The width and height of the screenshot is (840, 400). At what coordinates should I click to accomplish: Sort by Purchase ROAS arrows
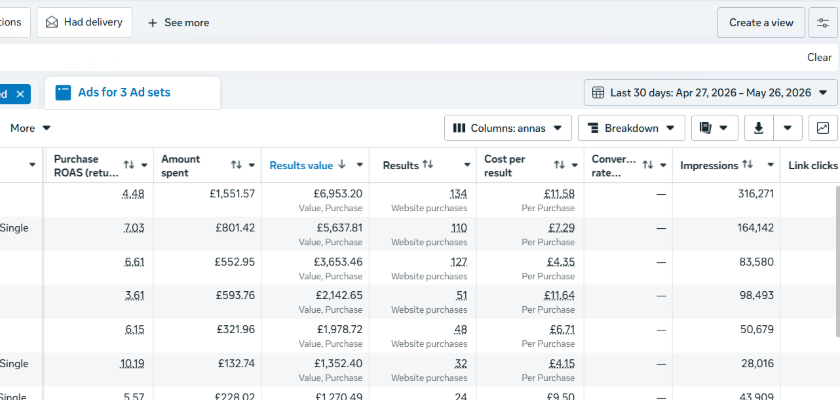click(129, 165)
